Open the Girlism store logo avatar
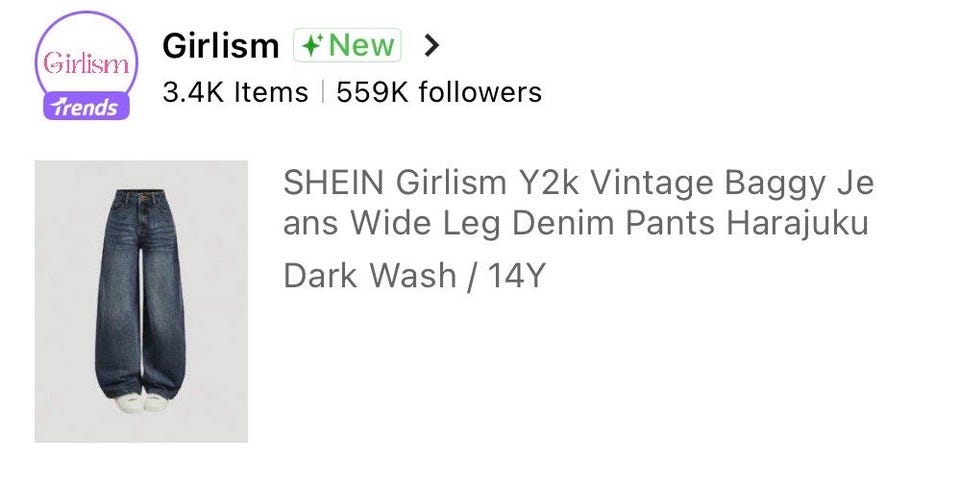Image resolution: width=960 pixels, height=490 pixels. 86,65
